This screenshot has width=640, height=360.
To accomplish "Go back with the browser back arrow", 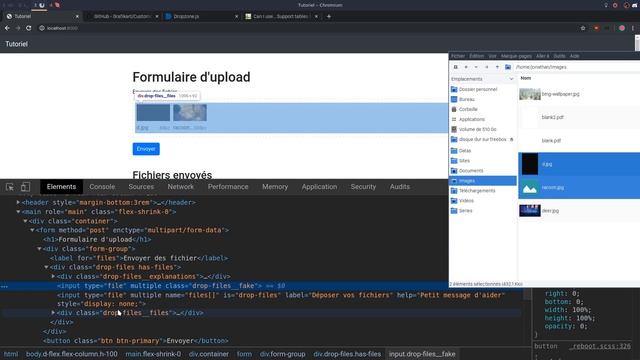I will point(7,28).
